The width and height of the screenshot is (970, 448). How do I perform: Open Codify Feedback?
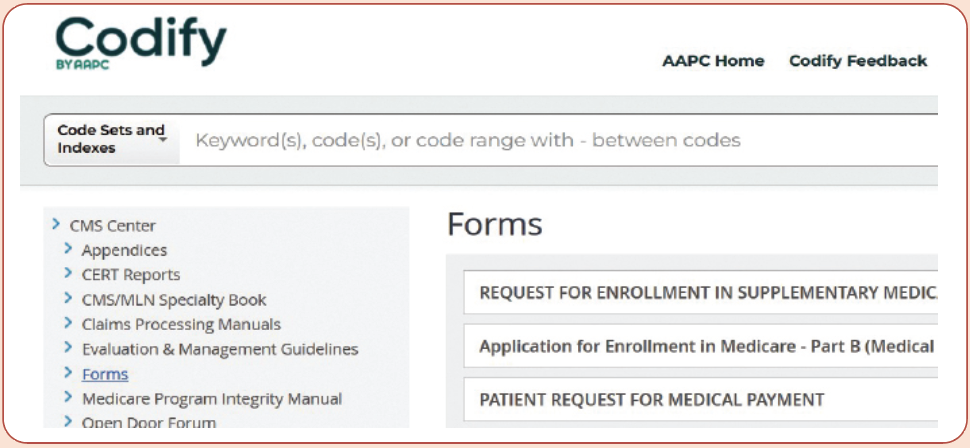pyautogui.click(x=858, y=61)
